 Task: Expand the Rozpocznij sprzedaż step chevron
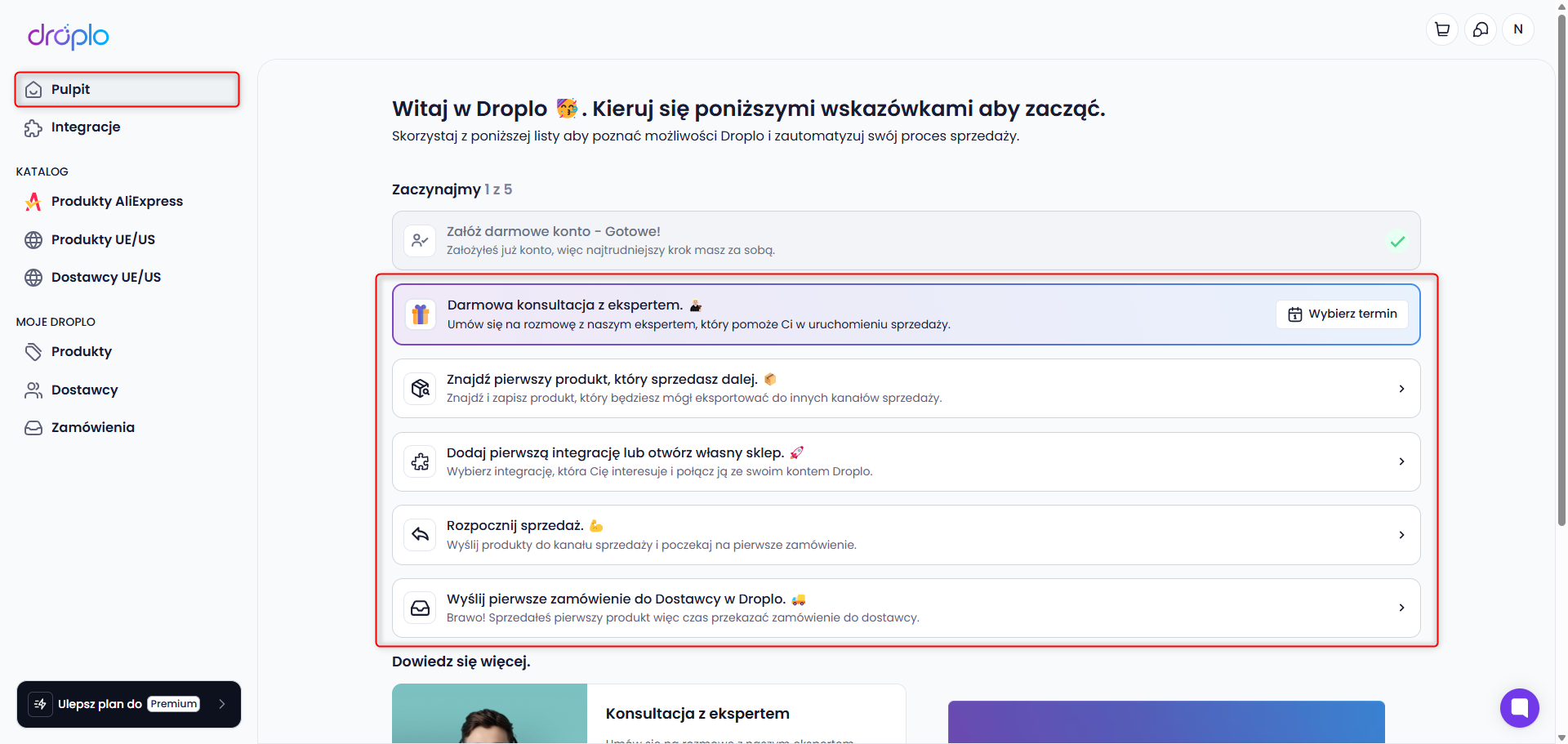click(x=1401, y=535)
